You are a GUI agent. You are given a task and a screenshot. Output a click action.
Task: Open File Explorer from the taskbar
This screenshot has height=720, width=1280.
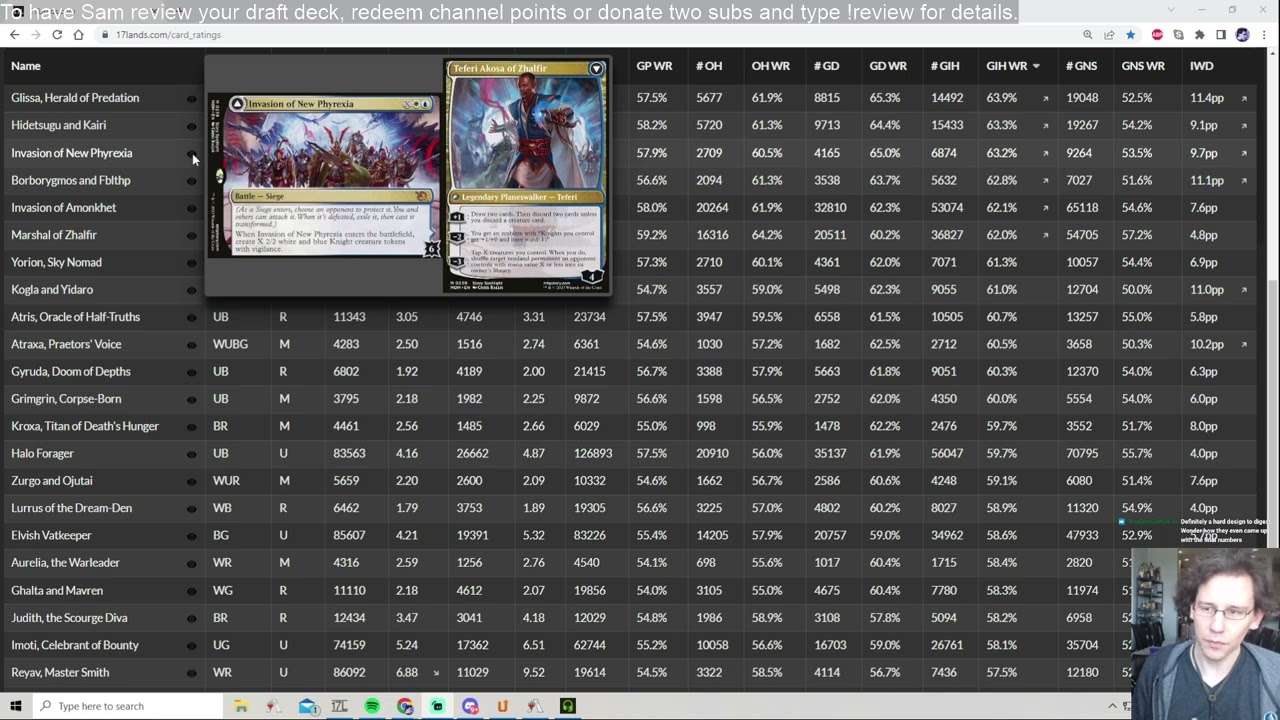point(241,706)
